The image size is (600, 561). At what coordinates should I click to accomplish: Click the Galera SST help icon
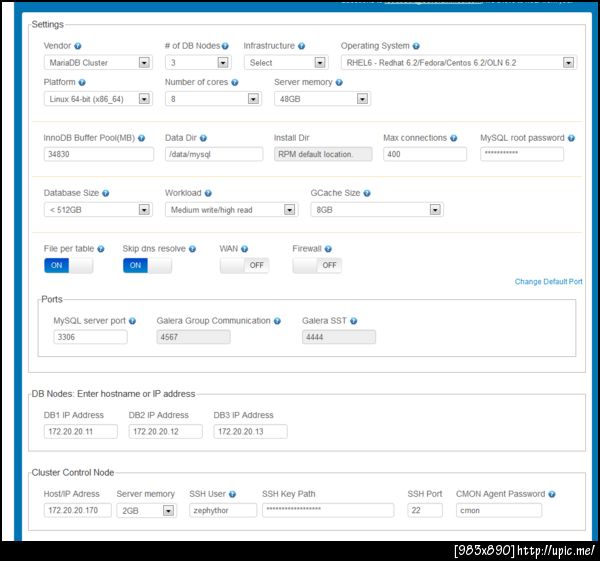click(x=354, y=321)
